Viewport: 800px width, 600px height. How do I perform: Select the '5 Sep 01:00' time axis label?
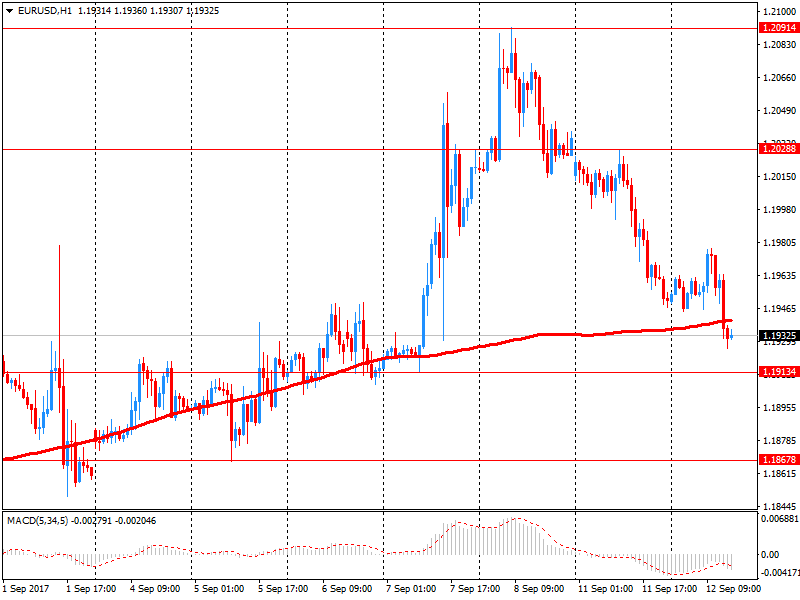[219, 589]
